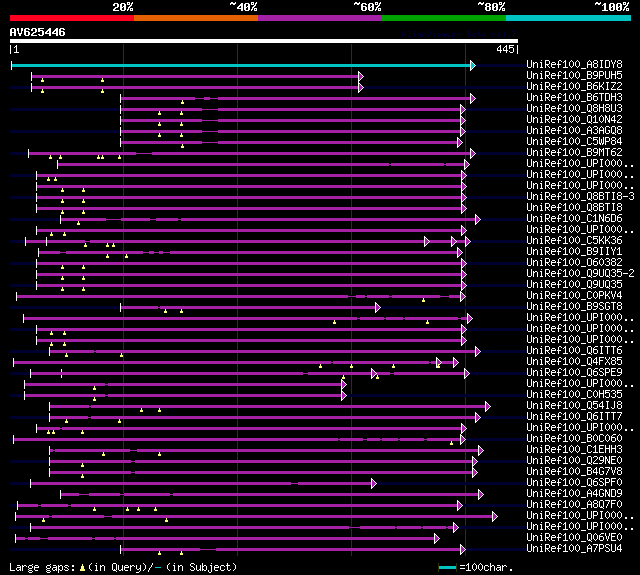
Task: Open hit UniRef100_Q54IJ8
Action: pos(574,406)
